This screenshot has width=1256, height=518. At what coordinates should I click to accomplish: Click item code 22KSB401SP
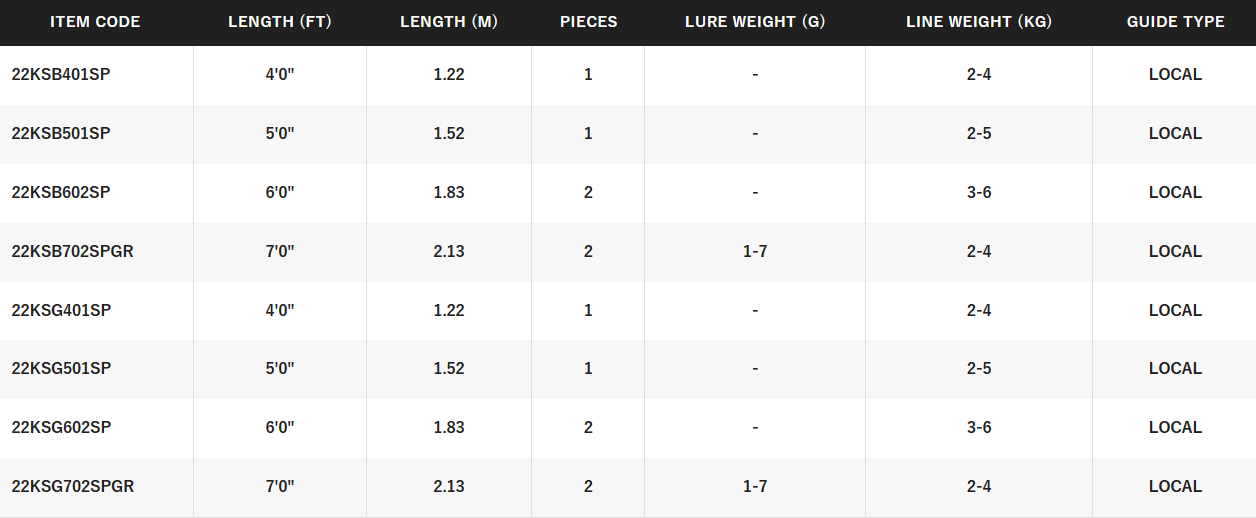[61, 75]
